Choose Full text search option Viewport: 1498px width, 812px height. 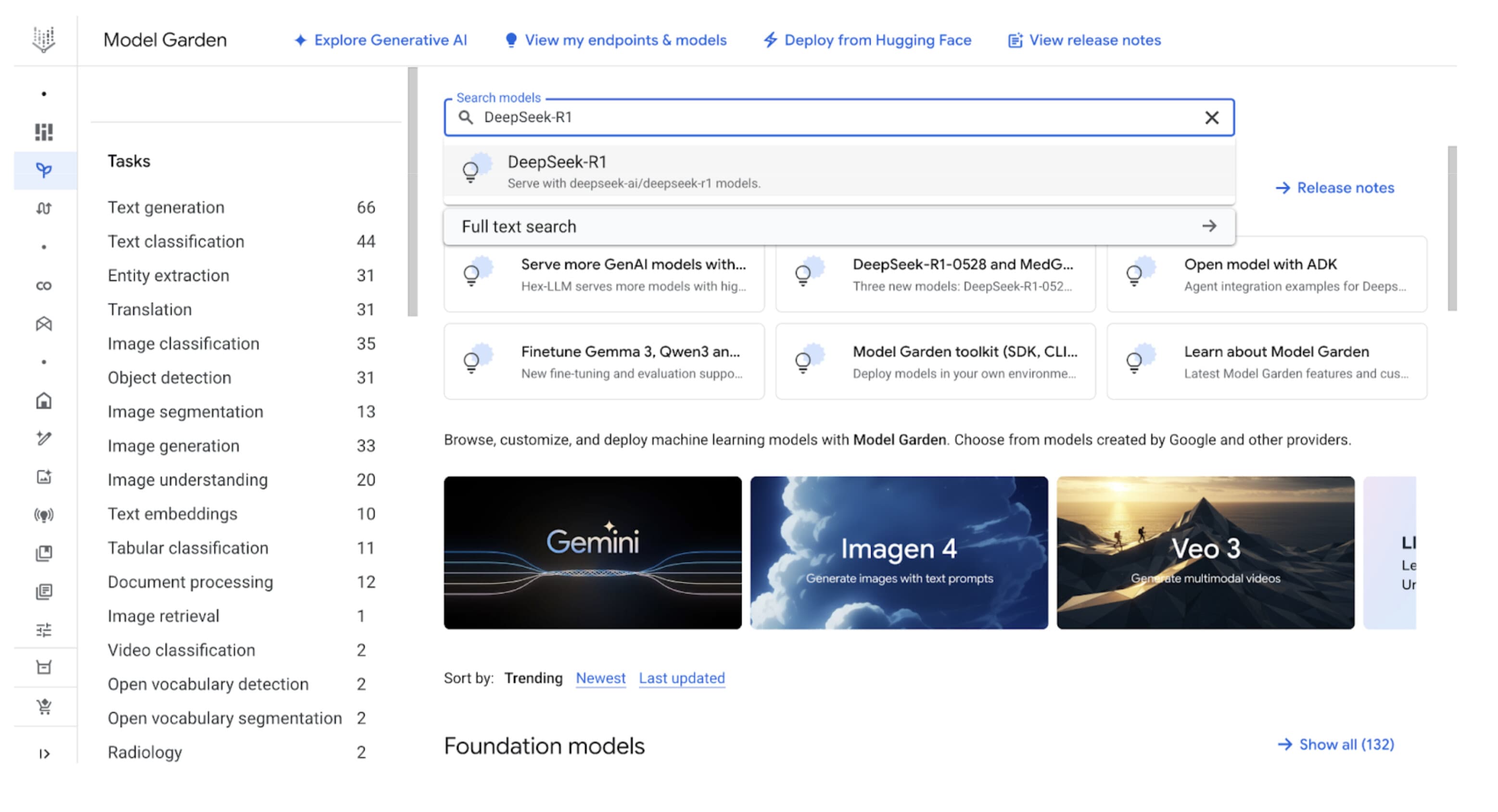pos(838,226)
